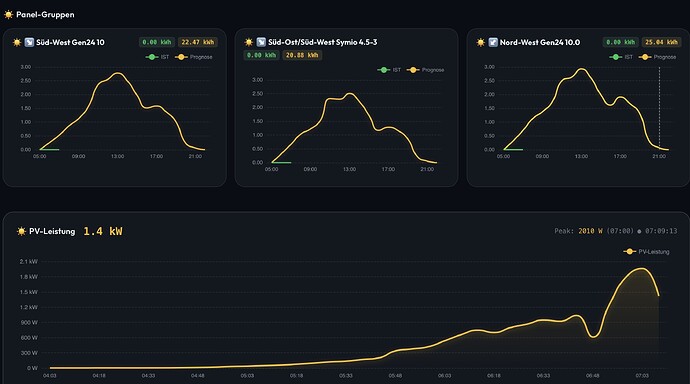Click the 07:09:13 timestamp
Screen dimensions: 690x384
661,231
